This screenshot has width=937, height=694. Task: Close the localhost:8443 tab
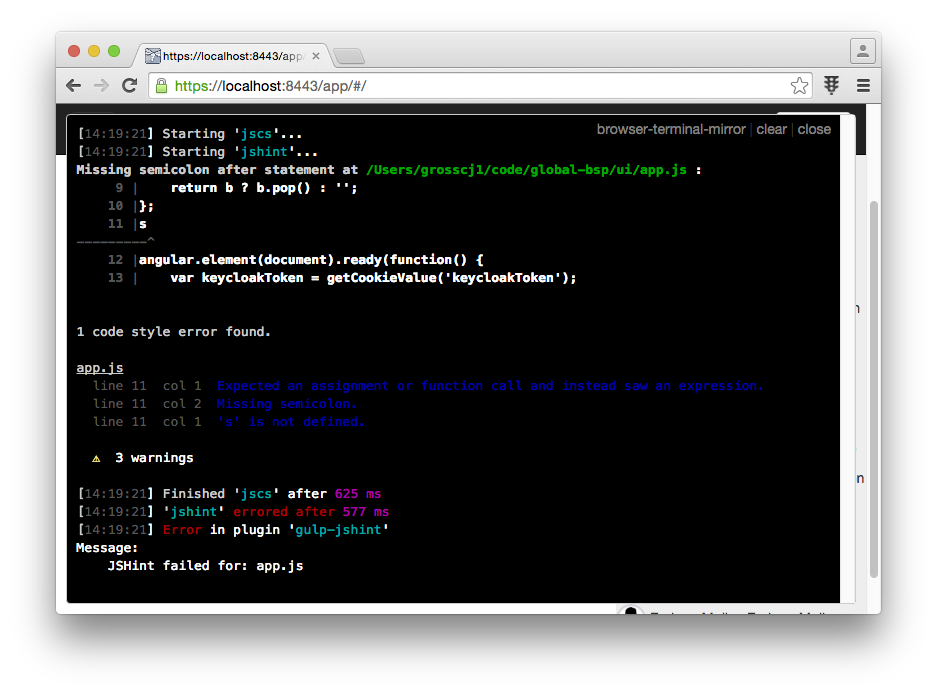[316, 56]
